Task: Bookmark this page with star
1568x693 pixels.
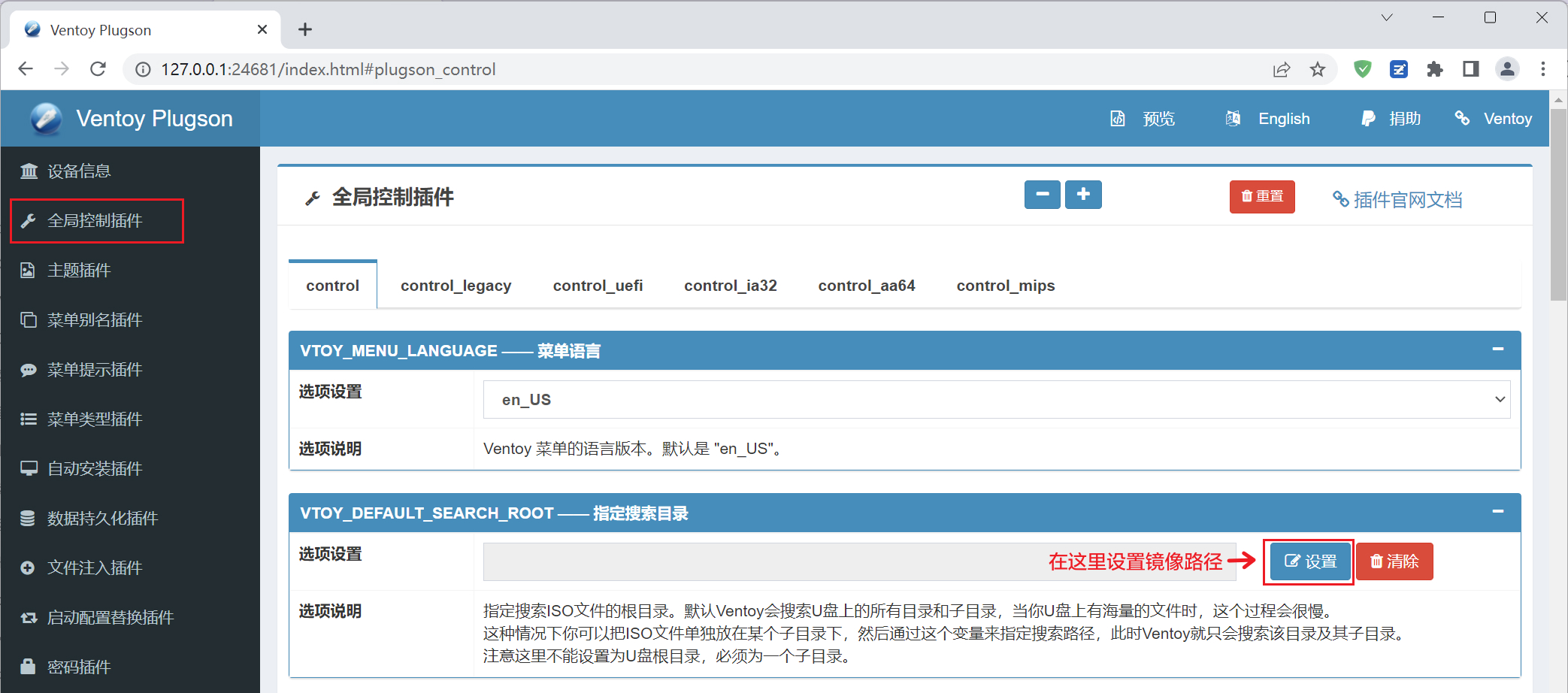Action: click(x=1318, y=70)
